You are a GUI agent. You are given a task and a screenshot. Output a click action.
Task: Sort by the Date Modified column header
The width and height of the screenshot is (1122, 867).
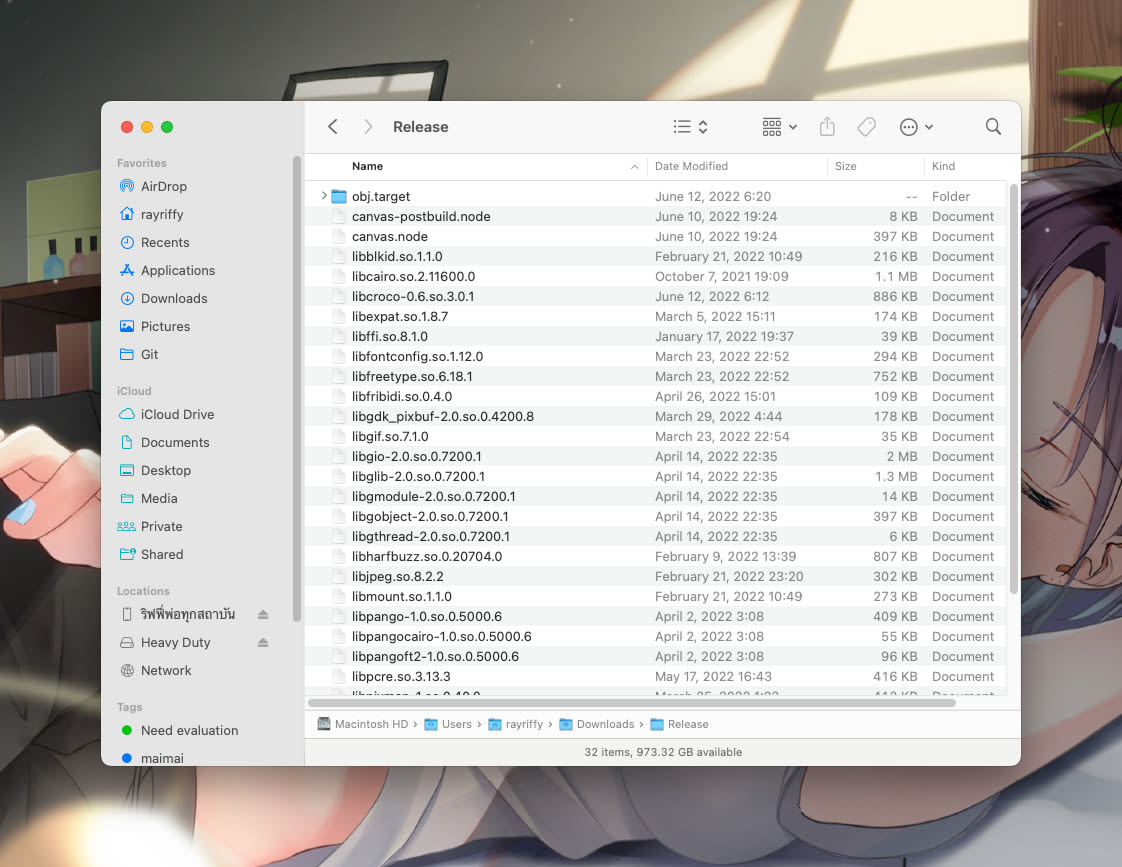(x=691, y=165)
